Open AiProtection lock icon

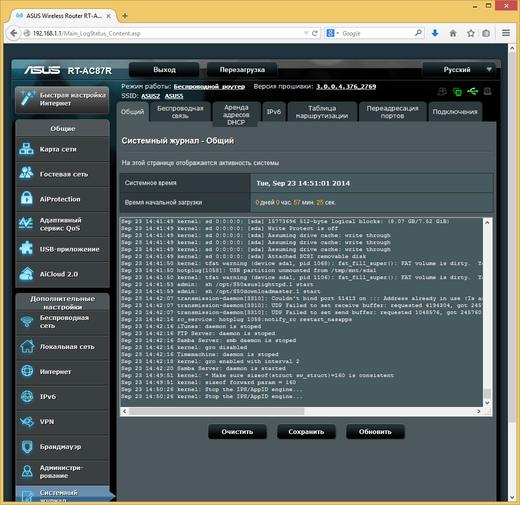coord(26,198)
